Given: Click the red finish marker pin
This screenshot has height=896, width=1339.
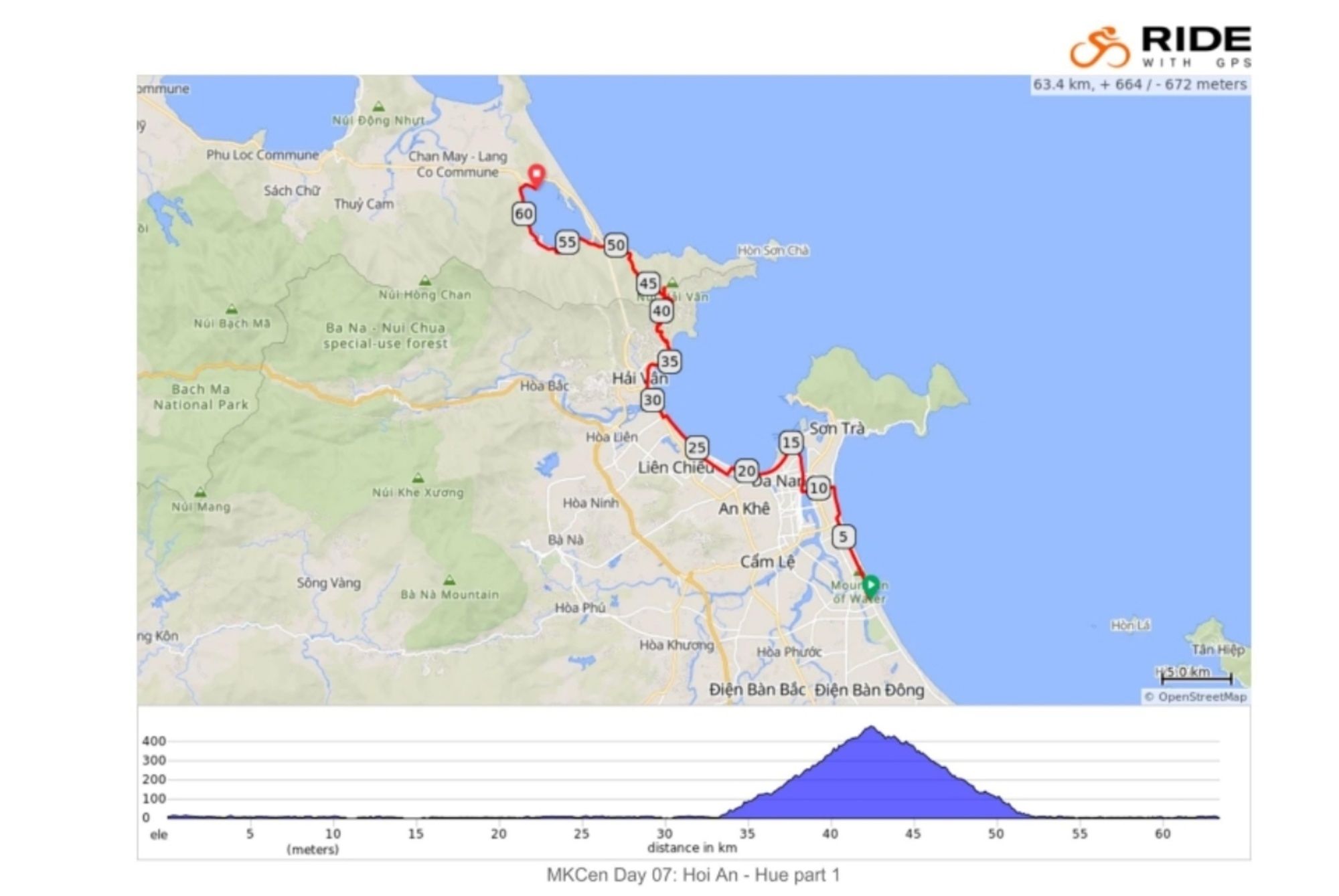Looking at the screenshot, I should pyautogui.click(x=536, y=175).
